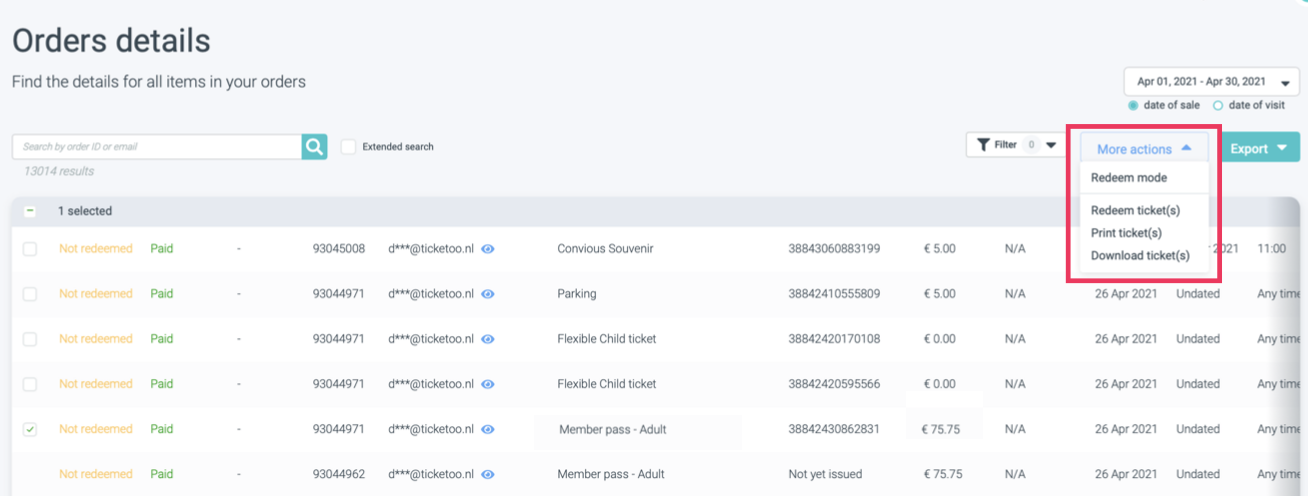Choose the date of sale radio option
The image size is (1308, 496).
(x=1133, y=106)
